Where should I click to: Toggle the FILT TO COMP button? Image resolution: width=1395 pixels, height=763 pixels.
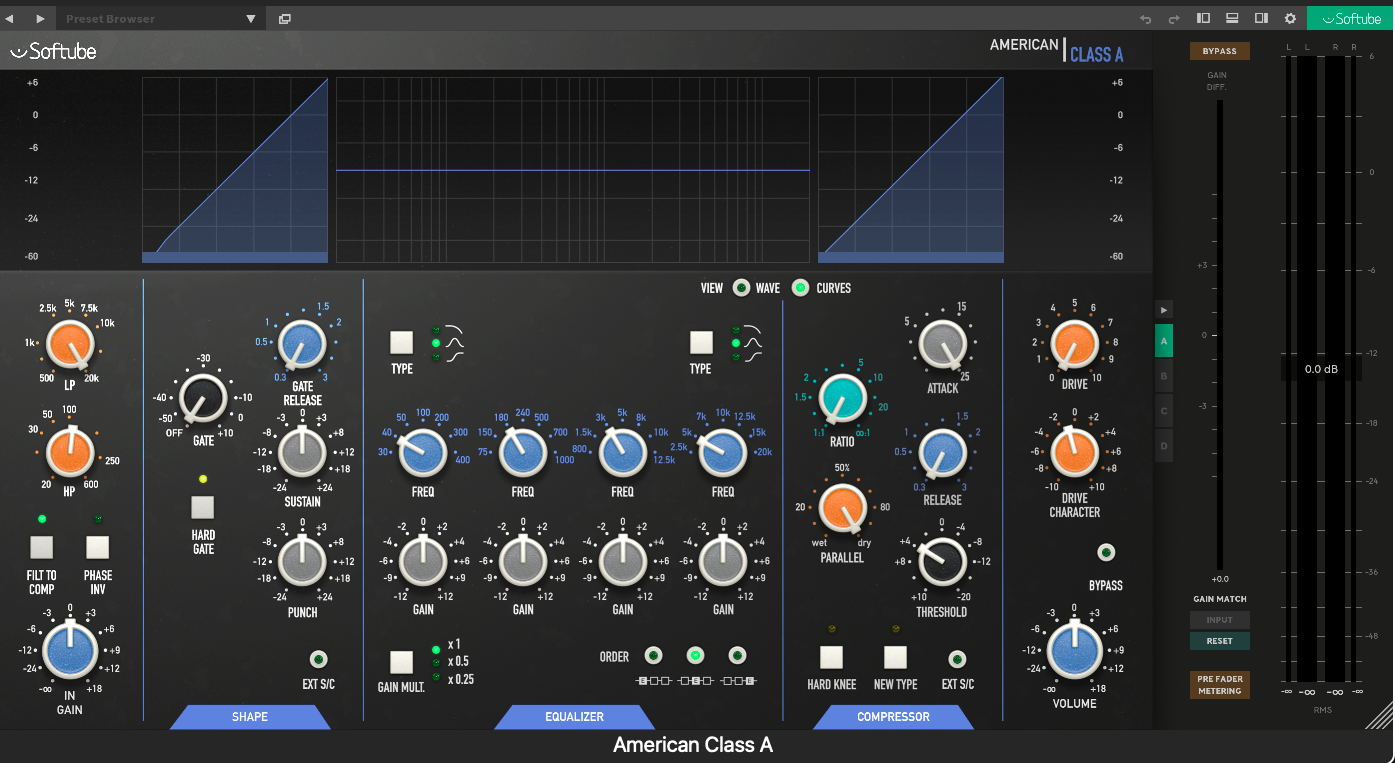point(41,546)
